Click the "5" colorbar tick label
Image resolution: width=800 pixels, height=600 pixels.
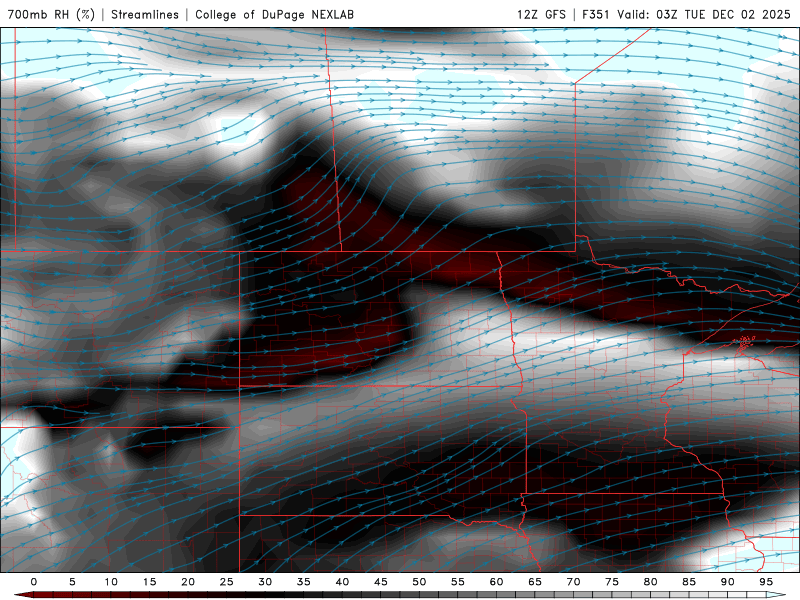(72, 582)
